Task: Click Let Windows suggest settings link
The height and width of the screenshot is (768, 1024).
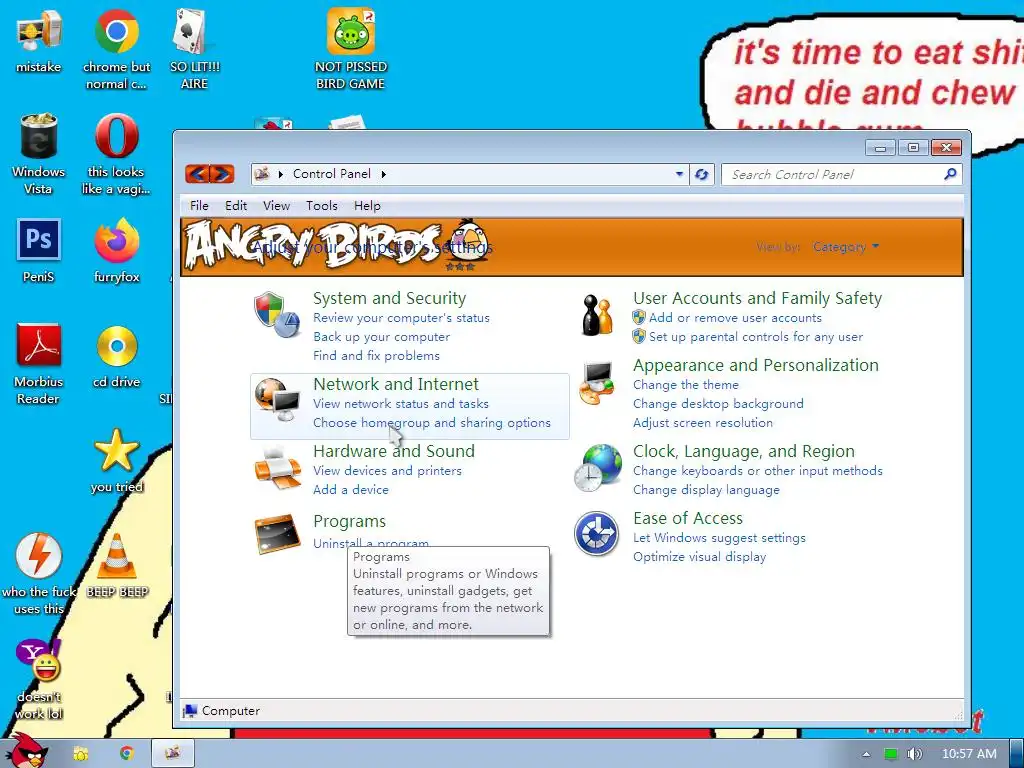Action: [719, 538]
